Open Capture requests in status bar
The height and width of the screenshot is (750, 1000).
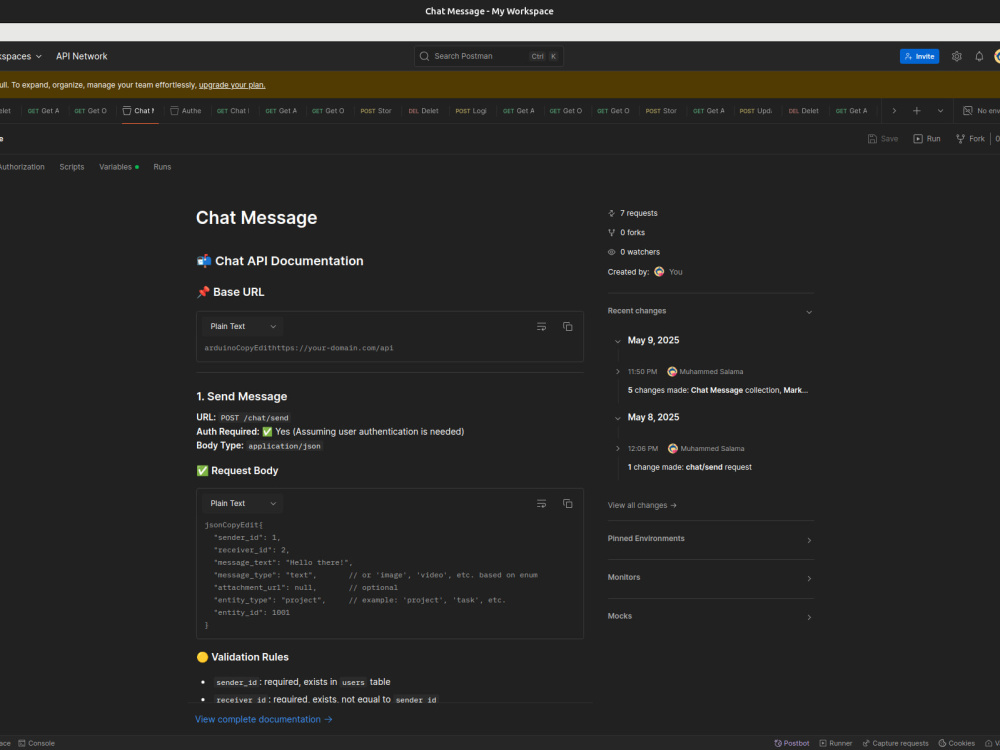pos(895,743)
